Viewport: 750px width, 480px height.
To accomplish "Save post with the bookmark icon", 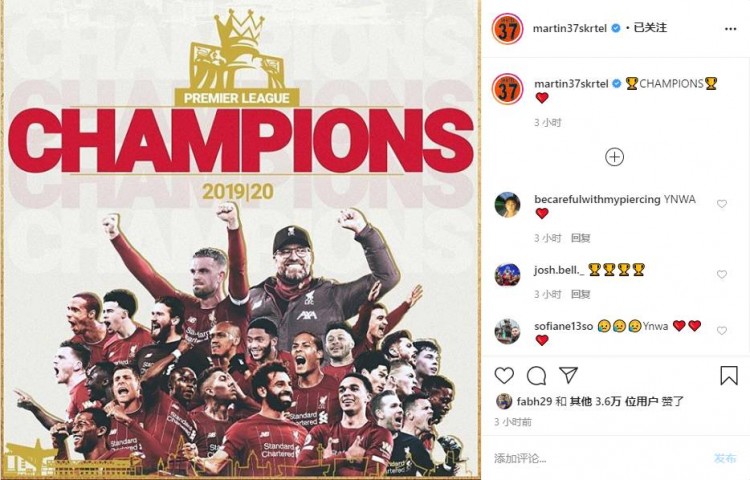I will click(x=729, y=375).
